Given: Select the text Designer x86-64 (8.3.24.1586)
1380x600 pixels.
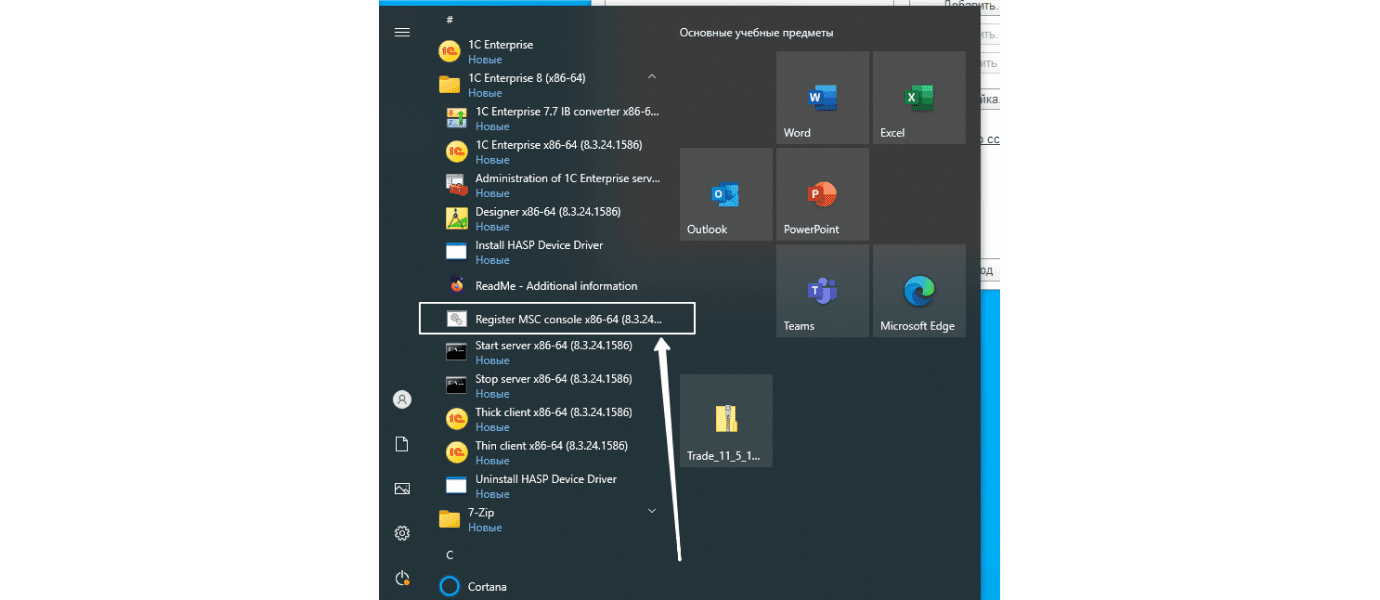Looking at the screenshot, I should coord(548,212).
